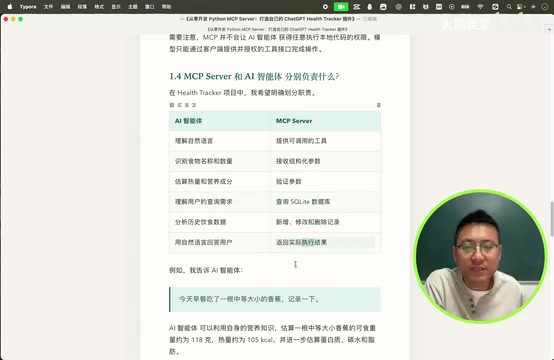The height and width of the screenshot is (360, 554).
Task: Align table column right
Action: [x=194, y=105]
